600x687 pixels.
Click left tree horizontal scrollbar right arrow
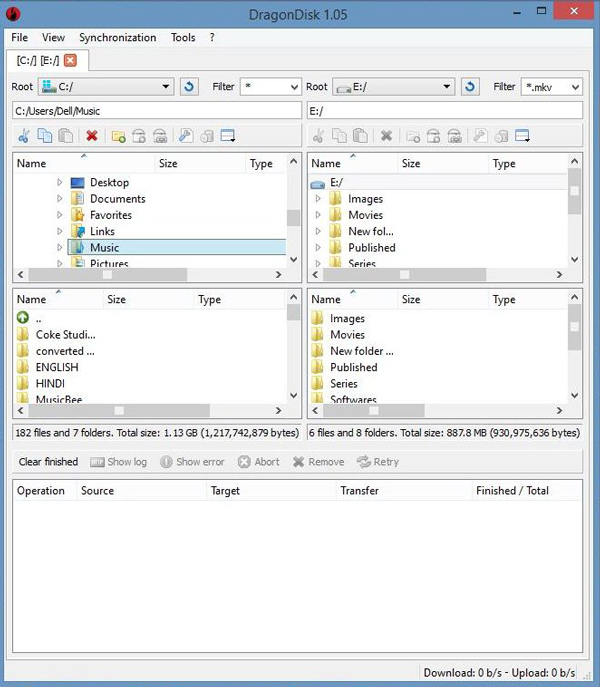278,275
